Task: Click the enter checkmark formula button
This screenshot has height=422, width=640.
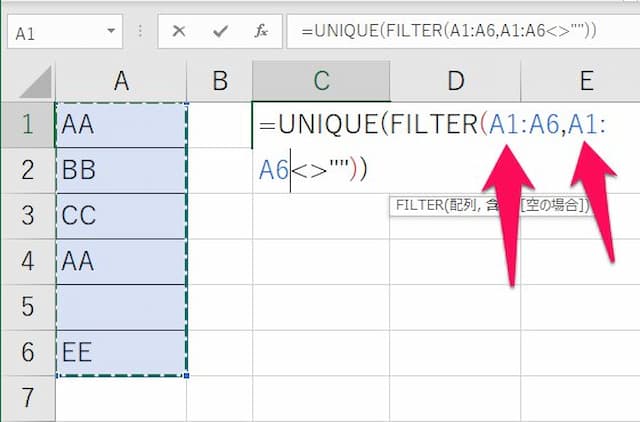Action: (220, 31)
